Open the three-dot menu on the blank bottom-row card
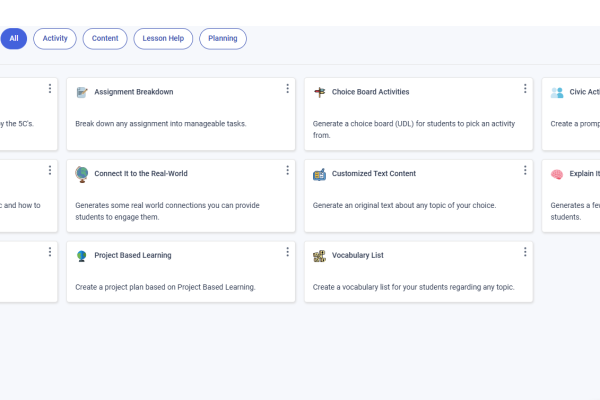The width and height of the screenshot is (600, 400). (50, 252)
